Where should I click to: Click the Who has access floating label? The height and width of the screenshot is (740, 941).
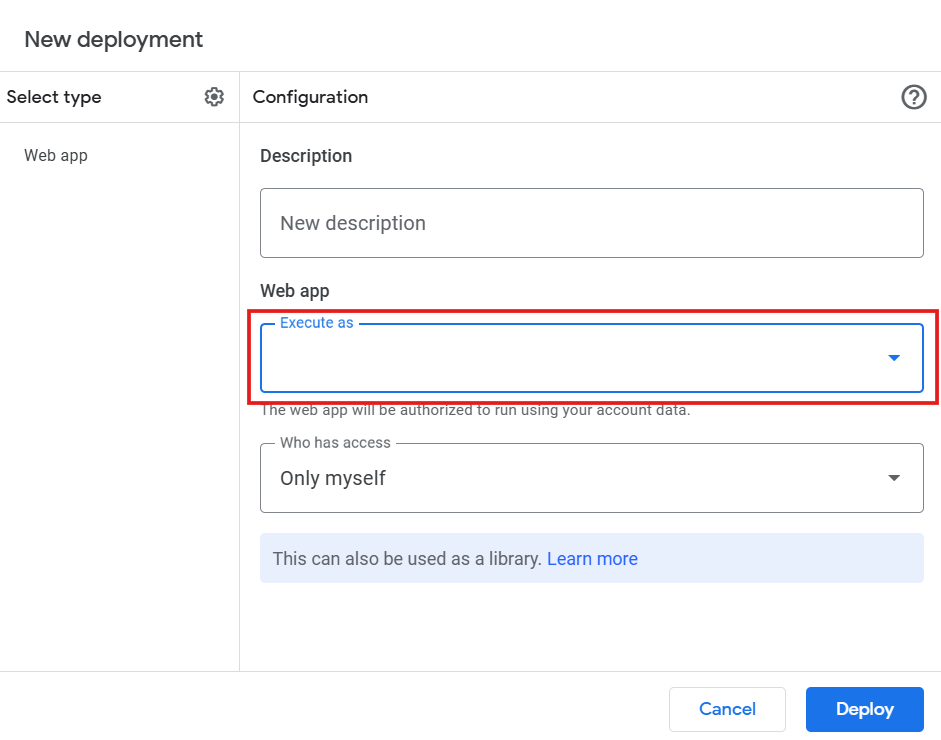335,442
